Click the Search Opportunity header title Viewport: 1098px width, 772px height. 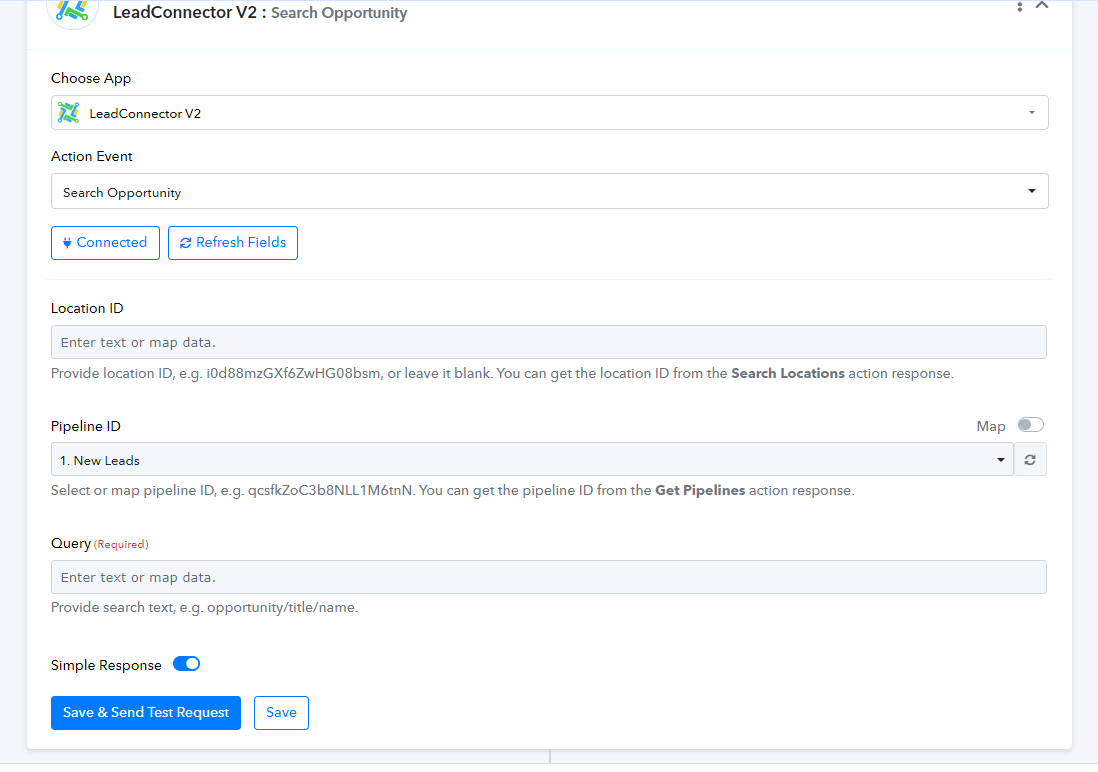(x=339, y=13)
